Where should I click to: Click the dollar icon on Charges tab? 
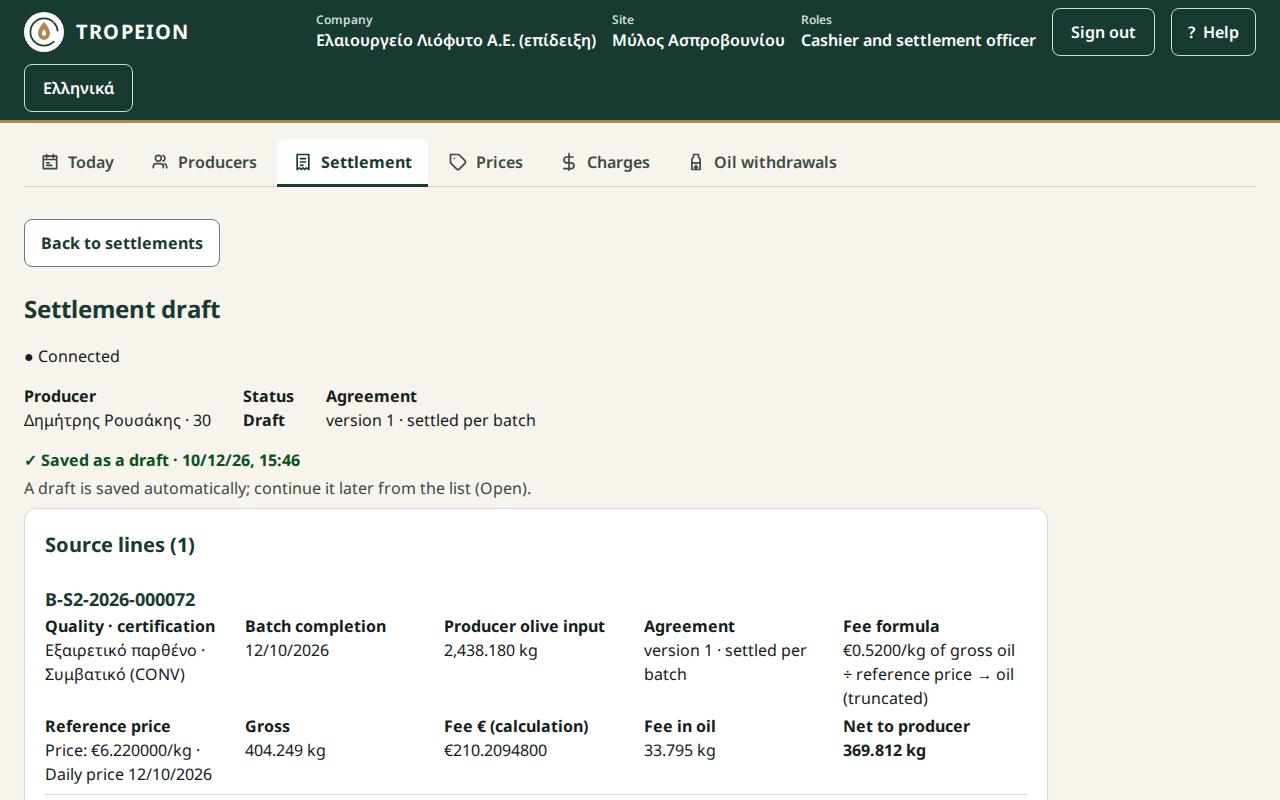pyautogui.click(x=569, y=162)
